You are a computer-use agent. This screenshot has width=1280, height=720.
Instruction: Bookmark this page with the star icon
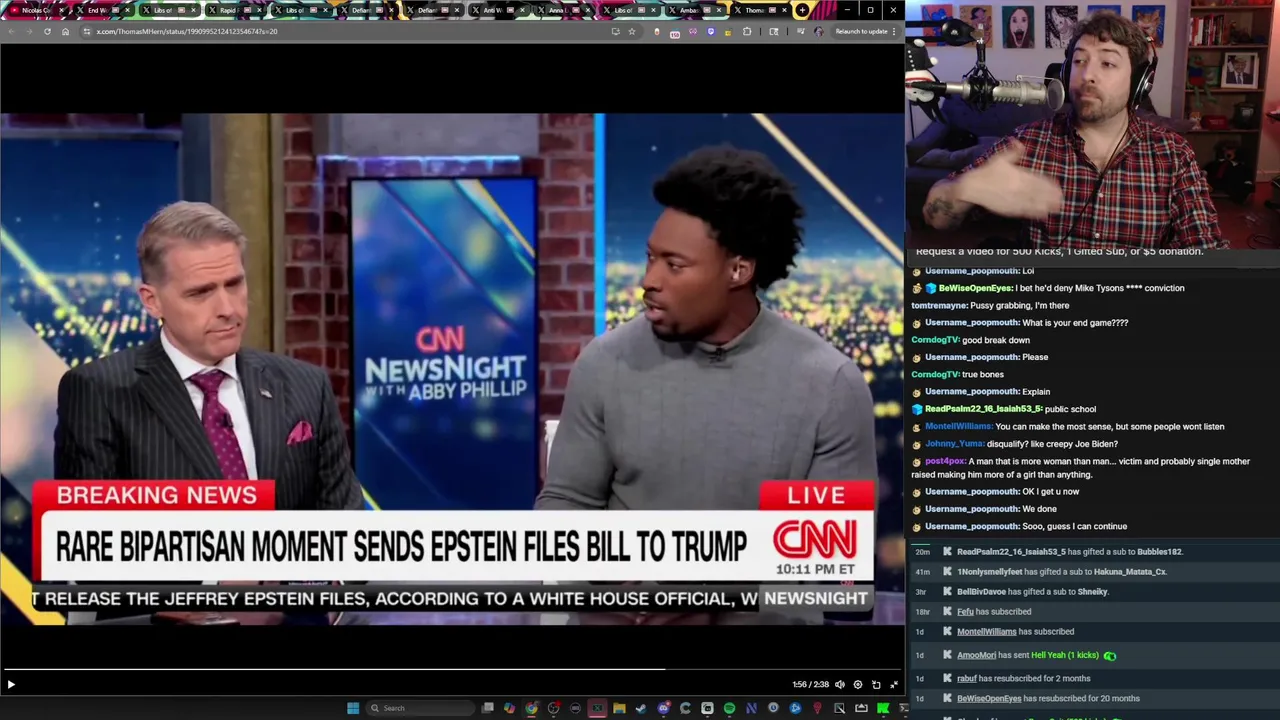point(632,31)
